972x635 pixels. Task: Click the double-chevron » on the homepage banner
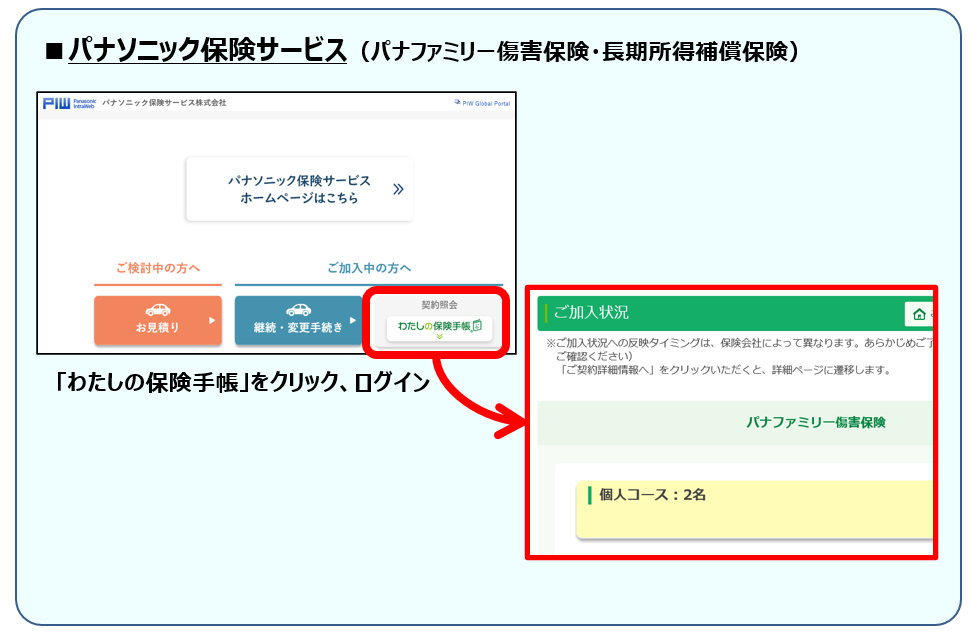point(398,189)
